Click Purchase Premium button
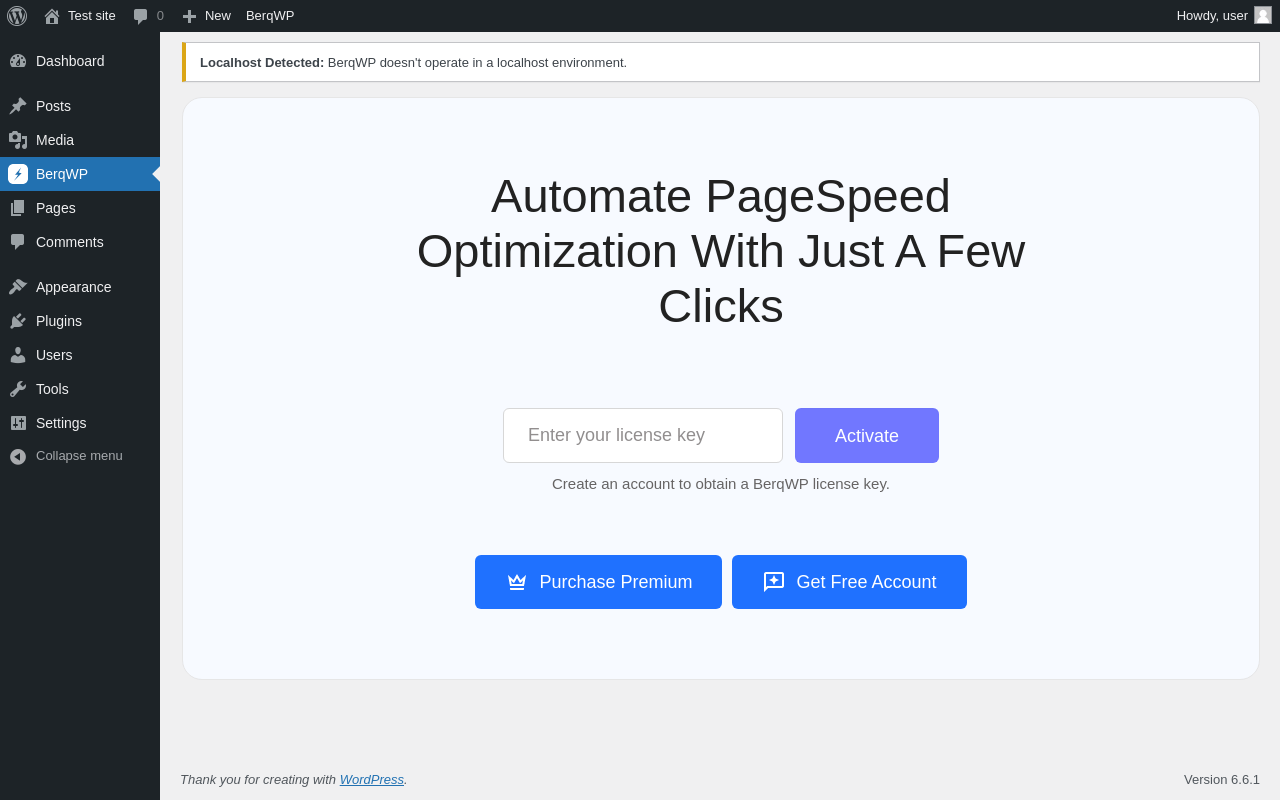1280x800 pixels. (x=598, y=582)
